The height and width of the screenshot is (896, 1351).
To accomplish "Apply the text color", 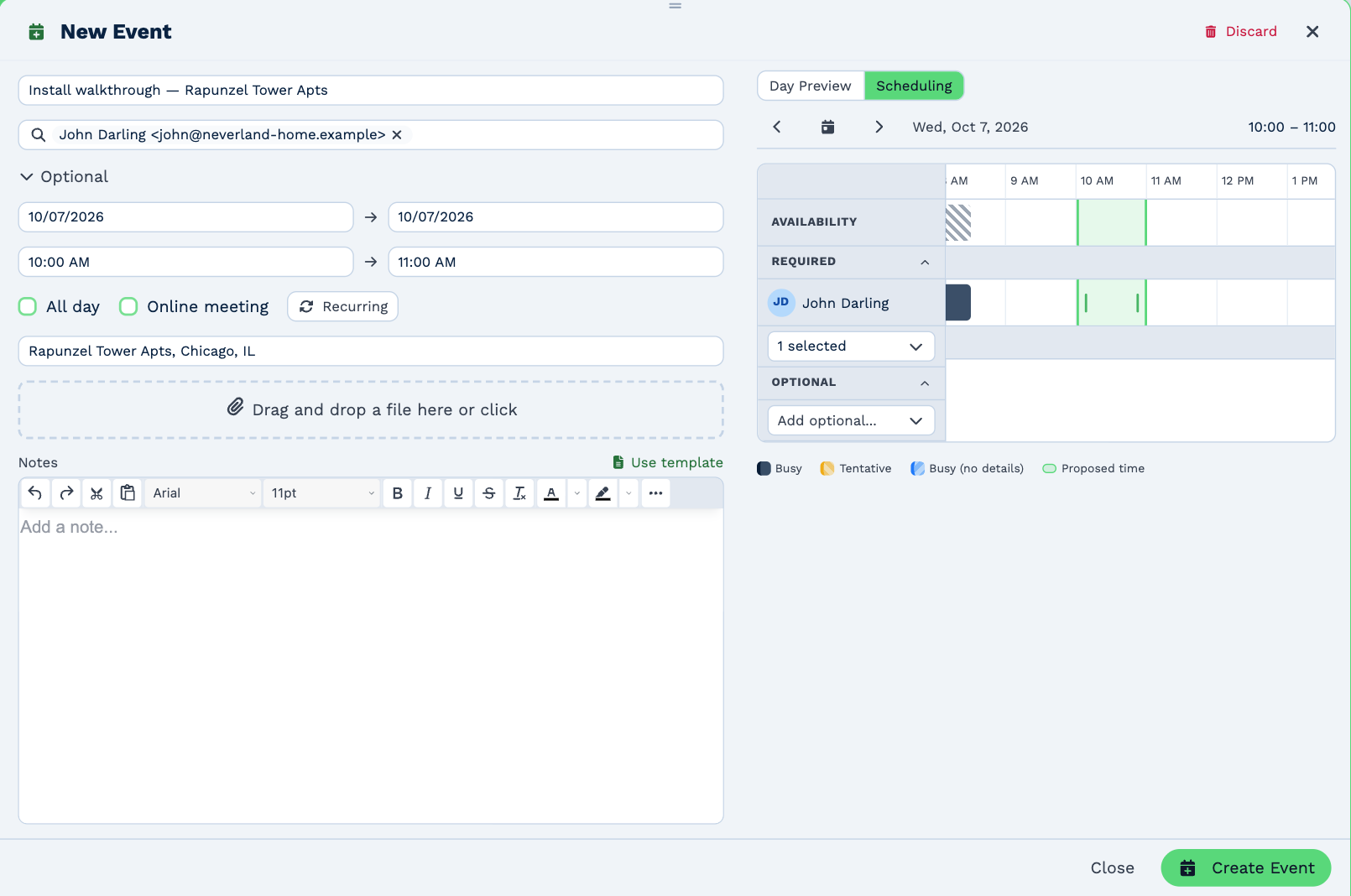I will [x=551, y=493].
